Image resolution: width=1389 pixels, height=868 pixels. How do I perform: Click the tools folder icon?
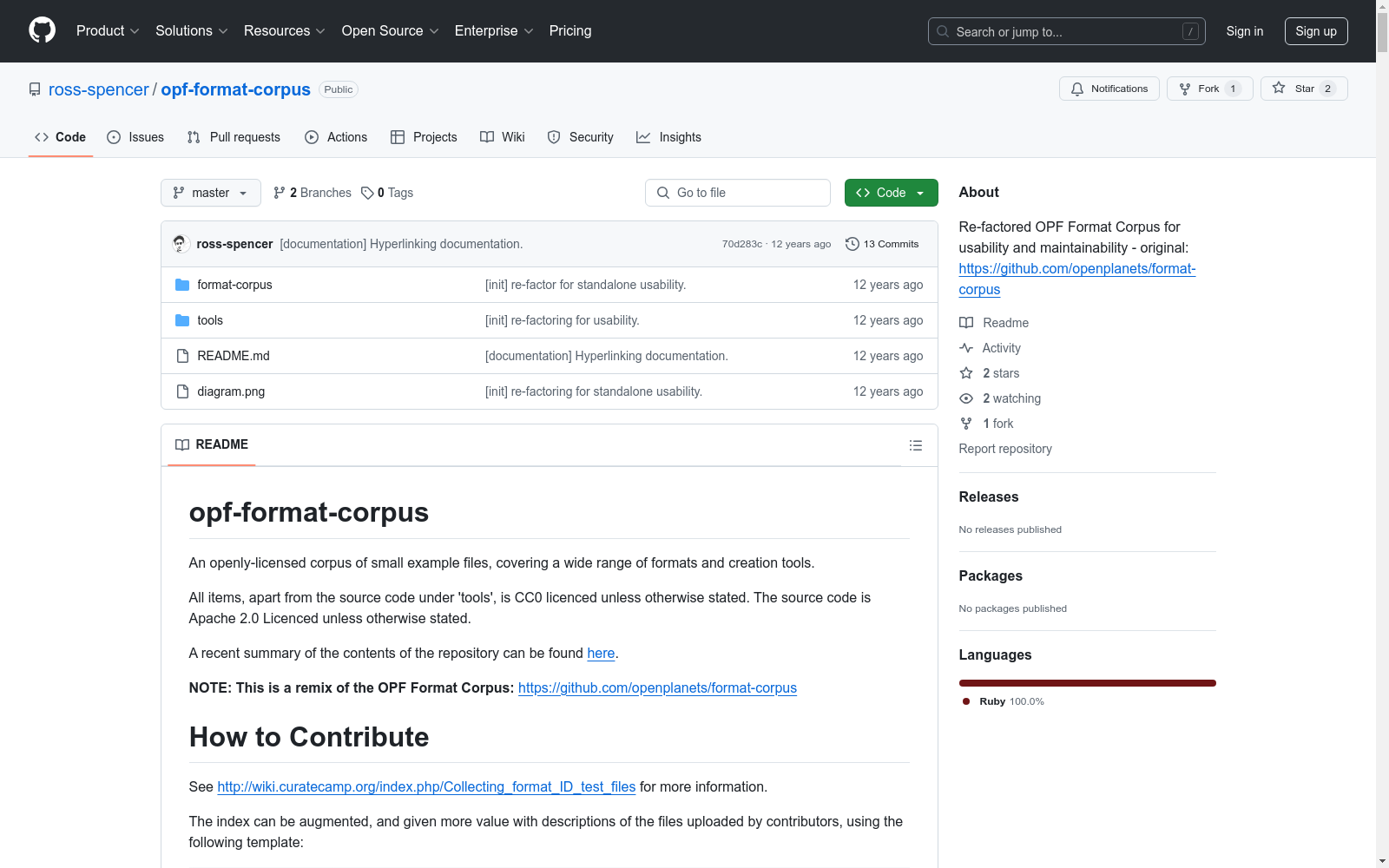[x=182, y=320]
